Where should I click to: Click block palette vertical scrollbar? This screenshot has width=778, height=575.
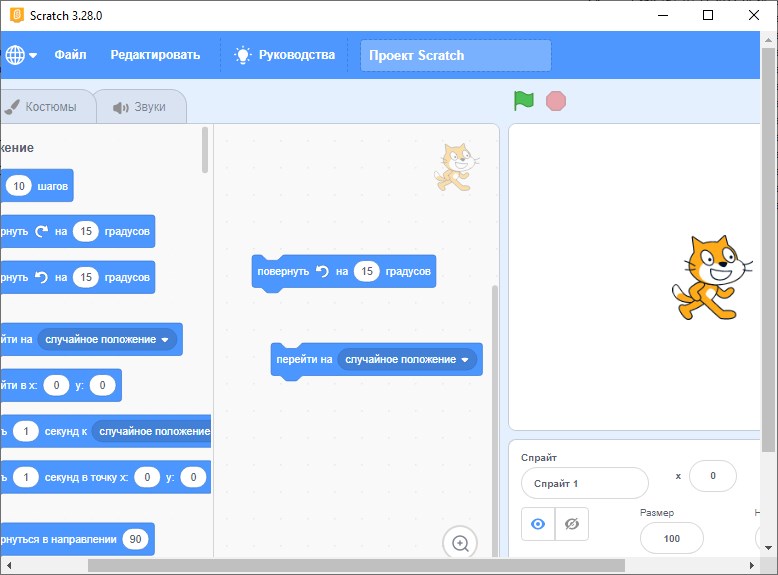(x=204, y=150)
